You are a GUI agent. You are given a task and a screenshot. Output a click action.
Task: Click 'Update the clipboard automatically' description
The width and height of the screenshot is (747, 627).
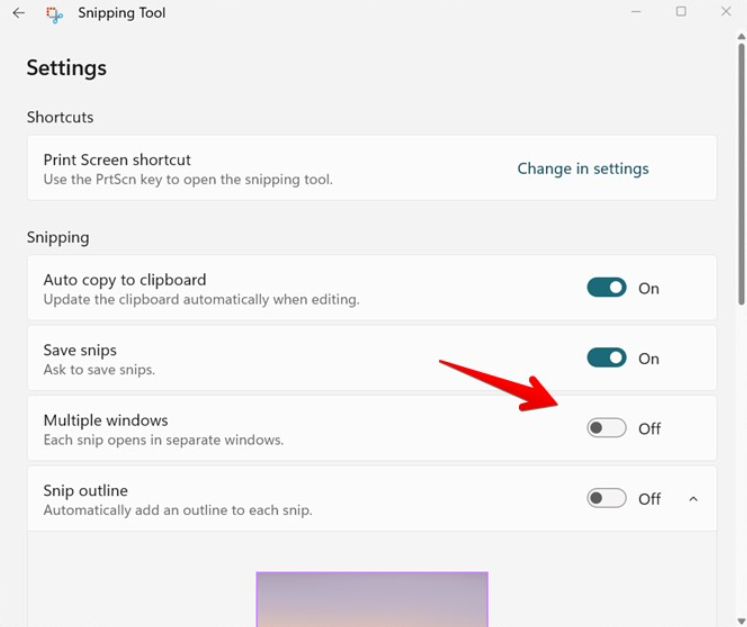[x=202, y=300]
